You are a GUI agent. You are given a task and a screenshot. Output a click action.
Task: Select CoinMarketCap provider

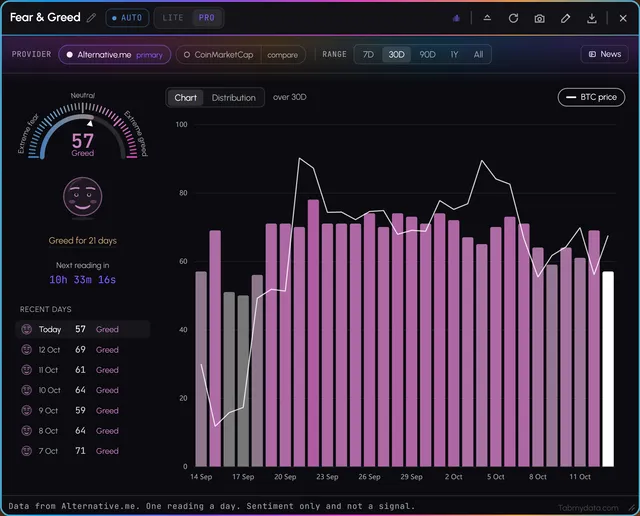218,55
